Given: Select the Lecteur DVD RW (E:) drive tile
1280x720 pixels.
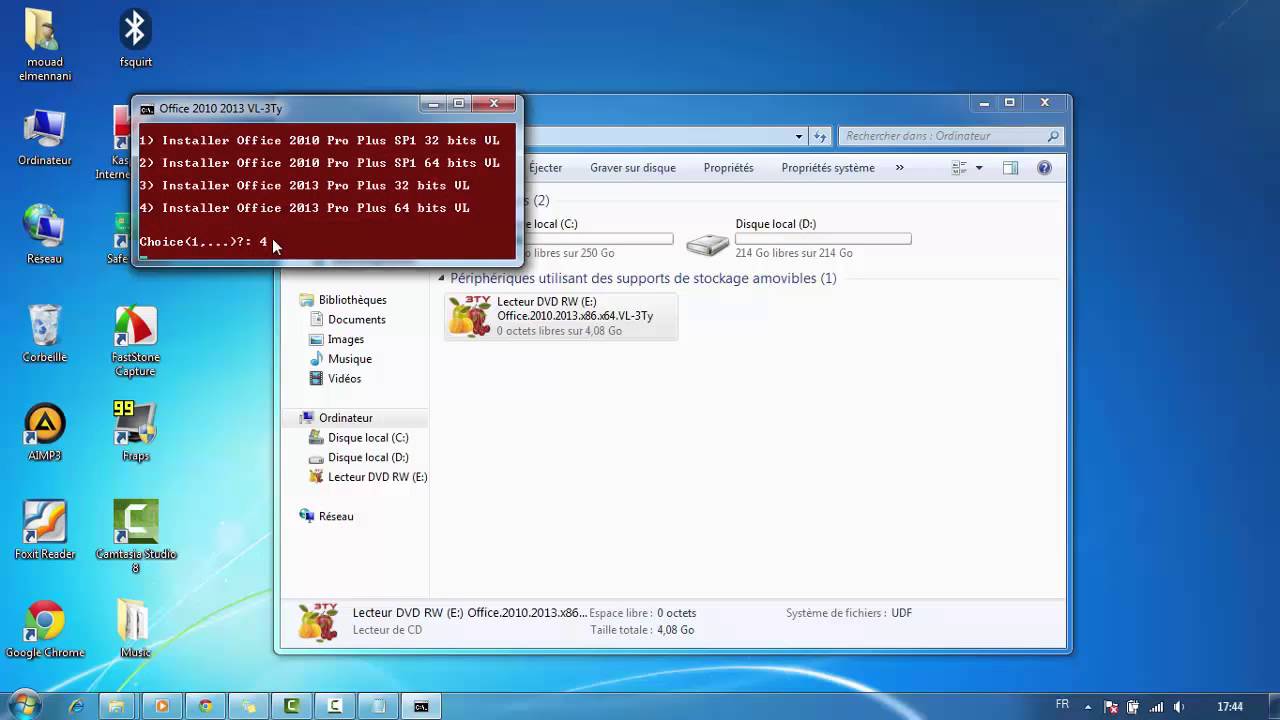Looking at the screenshot, I should click(561, 316).
